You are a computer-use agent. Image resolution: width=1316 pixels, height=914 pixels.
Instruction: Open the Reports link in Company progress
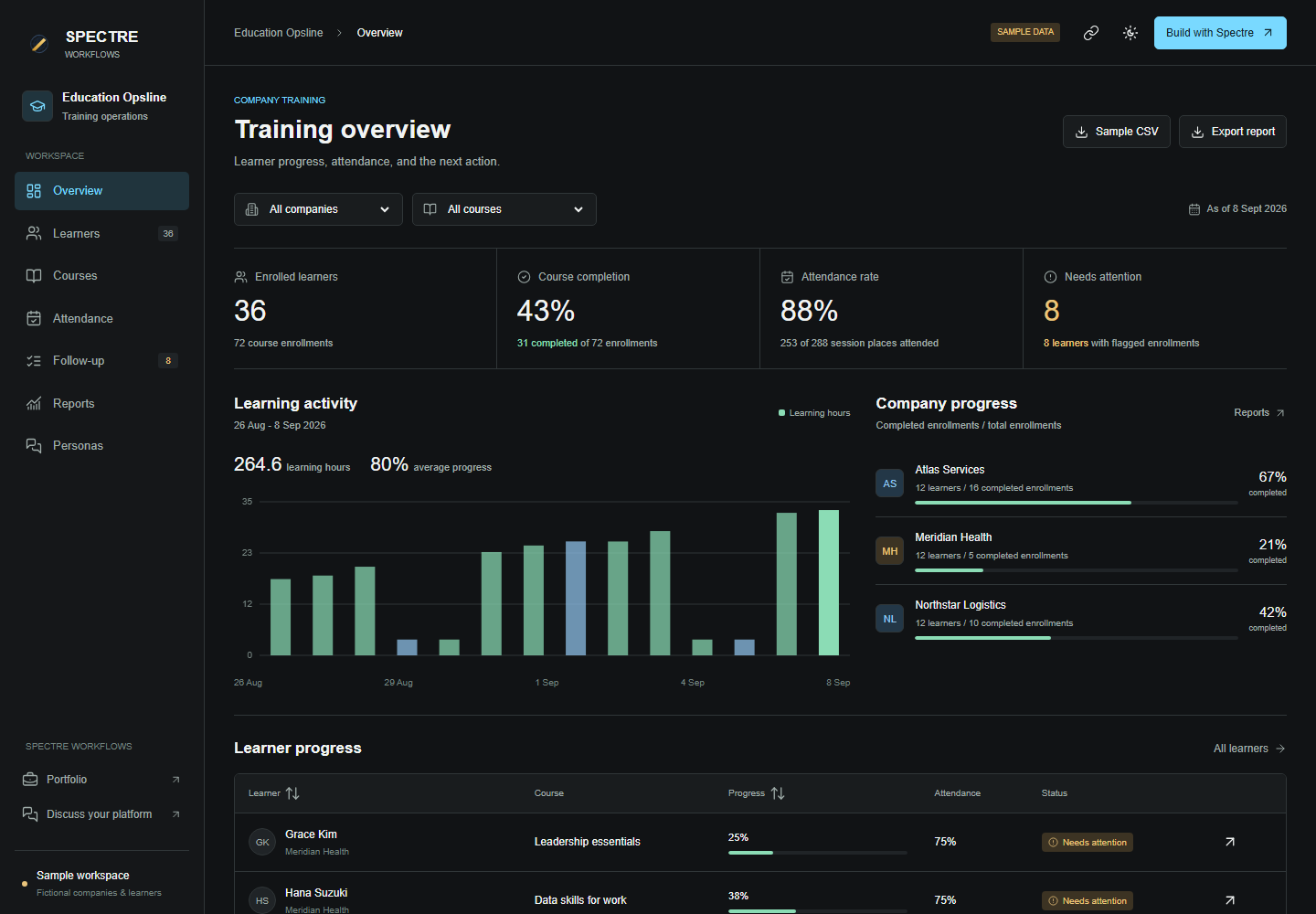[x=1259, y=413]
